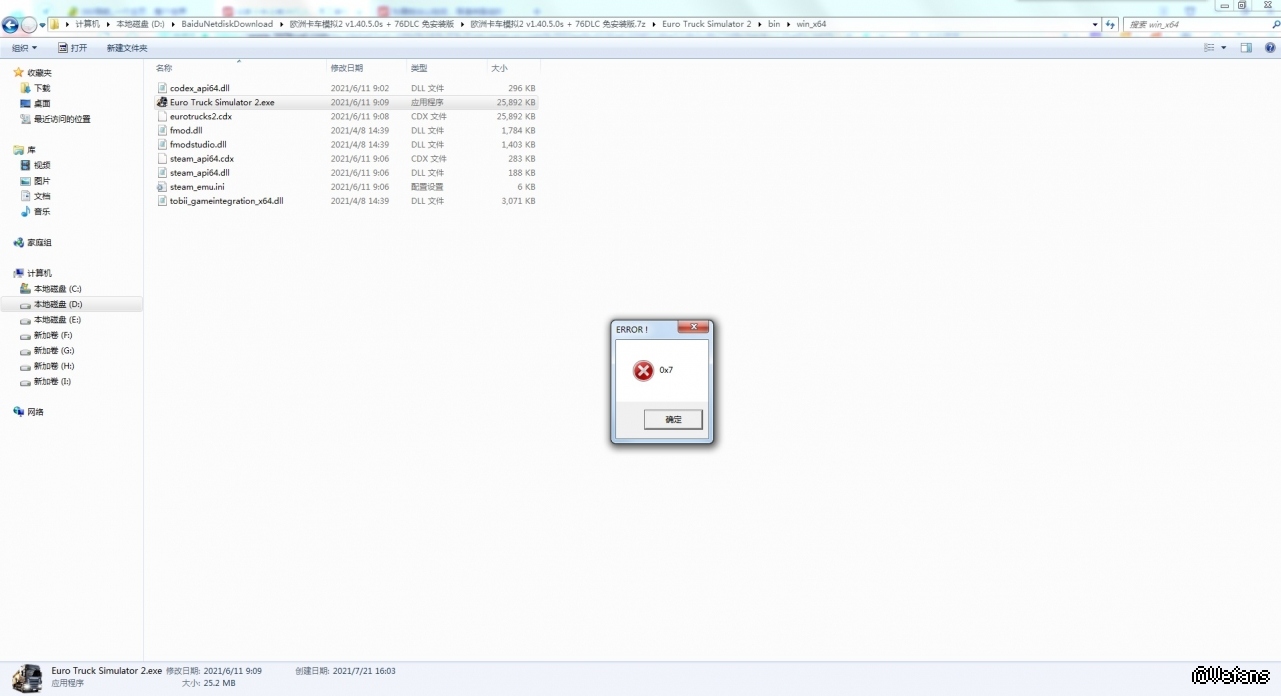Viewport: 1281px width, 696px height.
Task: Select fmod.dll file icon
Action: [x=162, y=130]
